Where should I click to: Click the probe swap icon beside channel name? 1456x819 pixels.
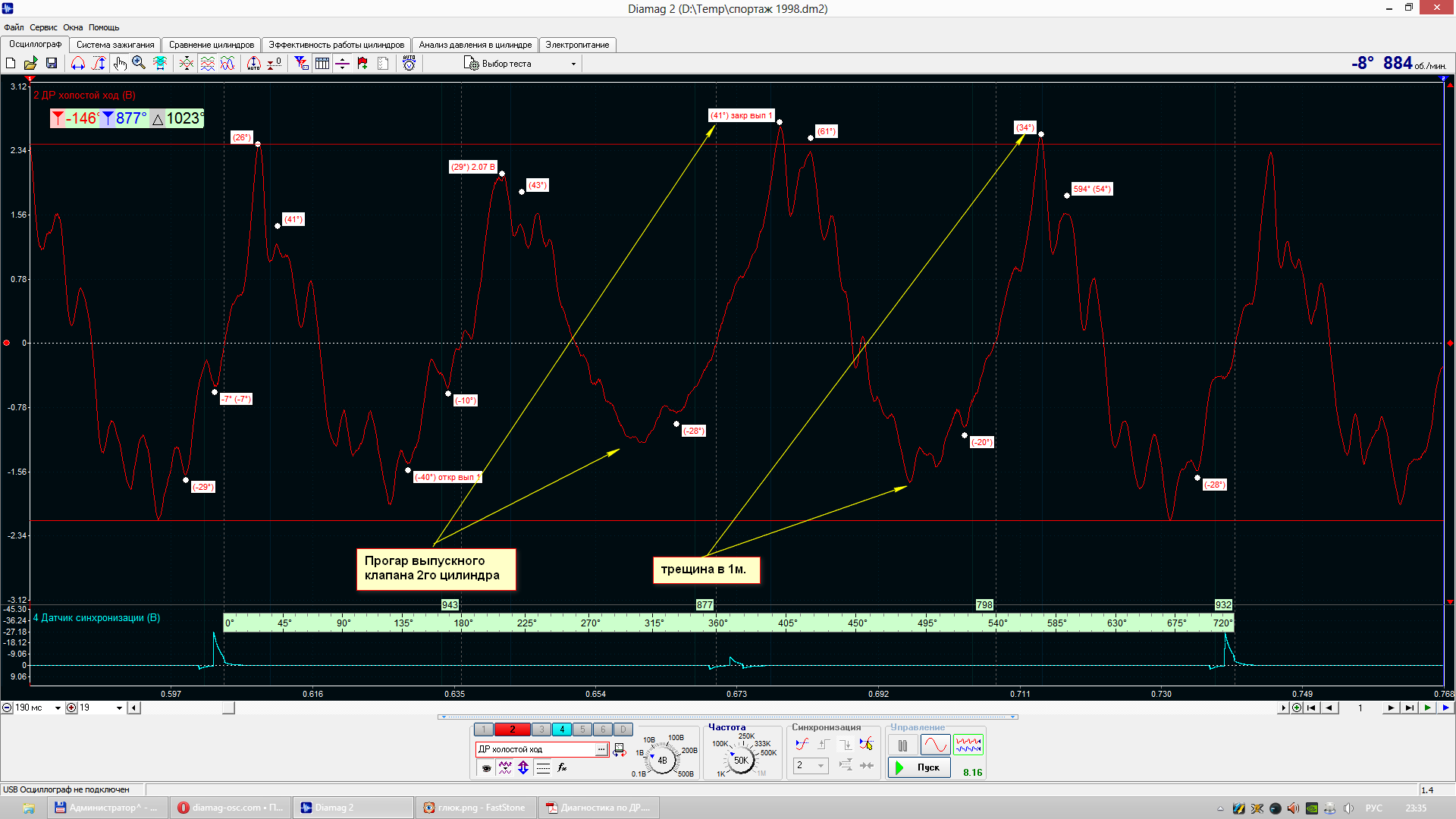620,749
